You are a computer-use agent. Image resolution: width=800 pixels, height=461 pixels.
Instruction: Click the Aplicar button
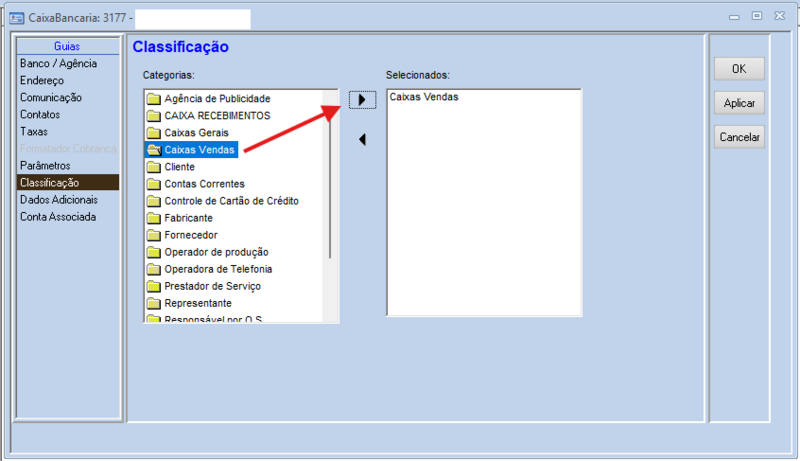pos(739,103)
